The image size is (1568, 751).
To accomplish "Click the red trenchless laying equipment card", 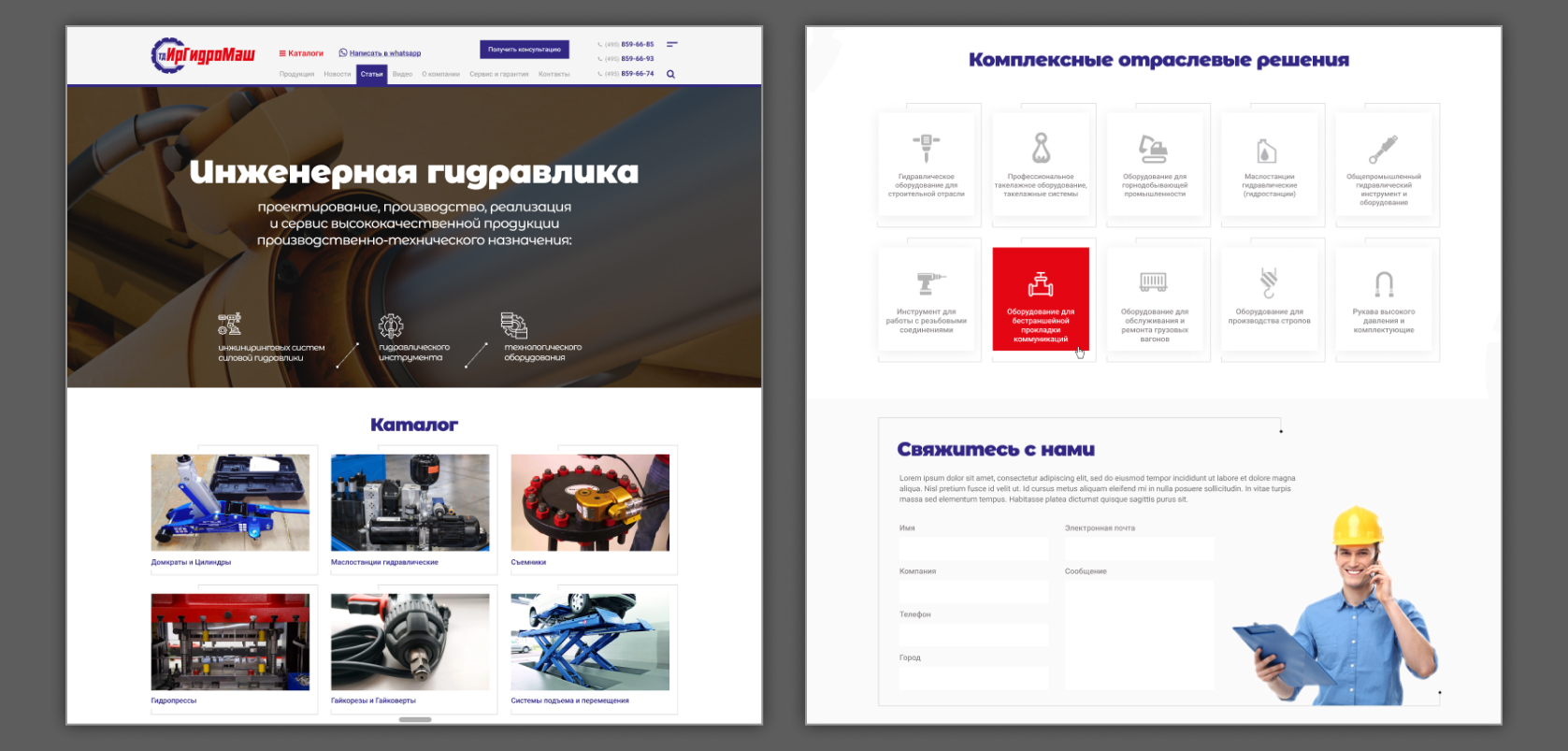I will tap(1041, 299).
